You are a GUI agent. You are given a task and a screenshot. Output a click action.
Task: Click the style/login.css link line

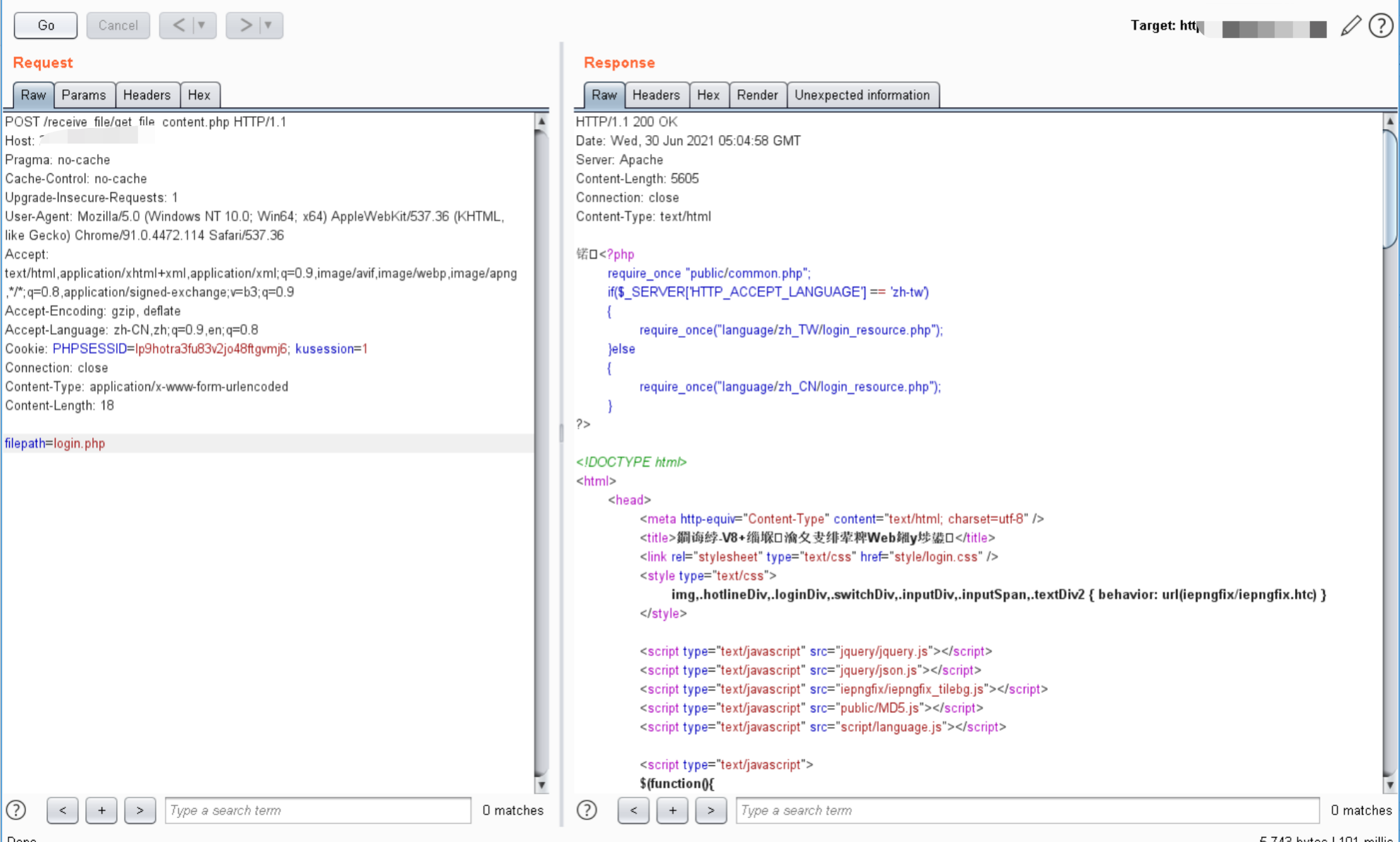(x=819, y=556)
